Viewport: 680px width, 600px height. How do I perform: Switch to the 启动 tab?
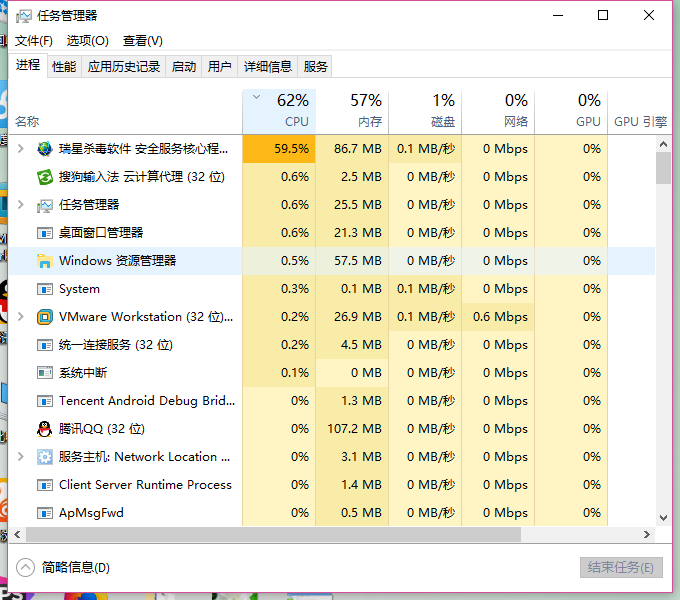coord(184,67)
